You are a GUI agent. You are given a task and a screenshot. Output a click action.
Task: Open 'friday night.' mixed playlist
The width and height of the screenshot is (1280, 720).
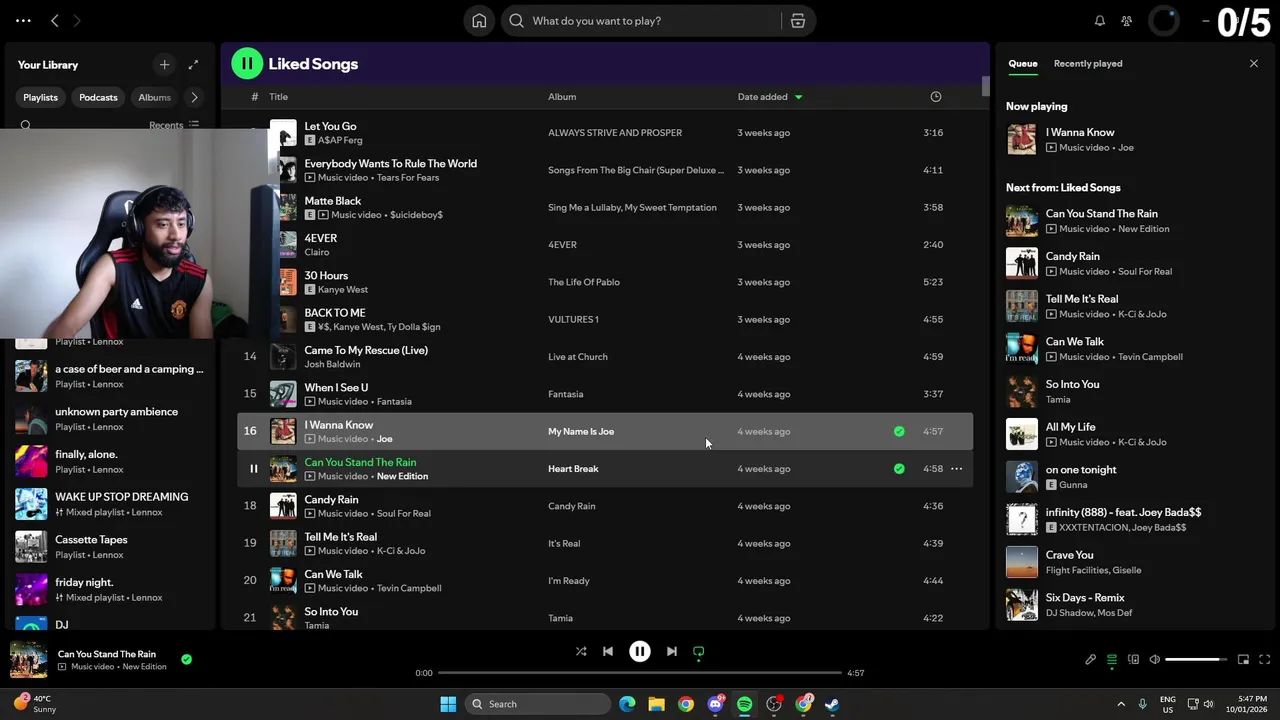110,590
